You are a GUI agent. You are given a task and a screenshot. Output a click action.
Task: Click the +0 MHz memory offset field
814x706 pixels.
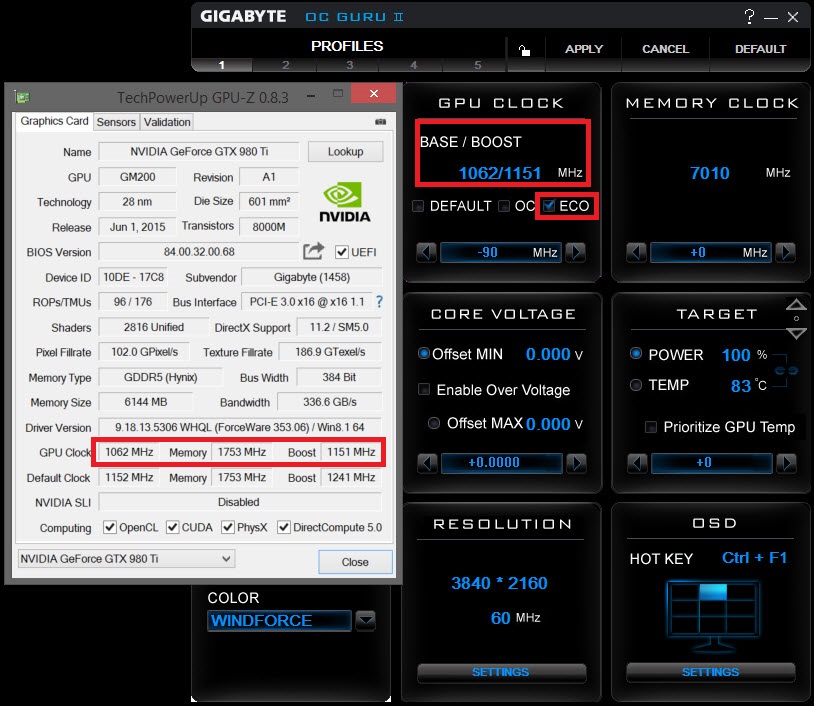[x=711, y=252]
